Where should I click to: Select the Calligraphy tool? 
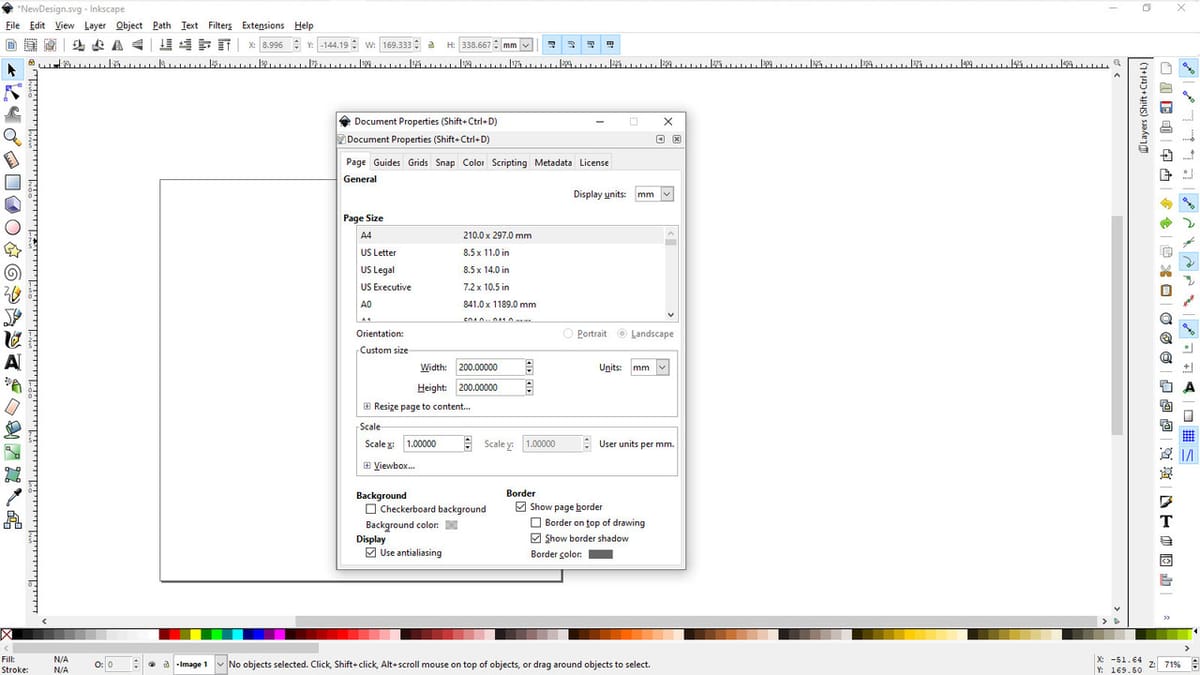tap(12, 339)
